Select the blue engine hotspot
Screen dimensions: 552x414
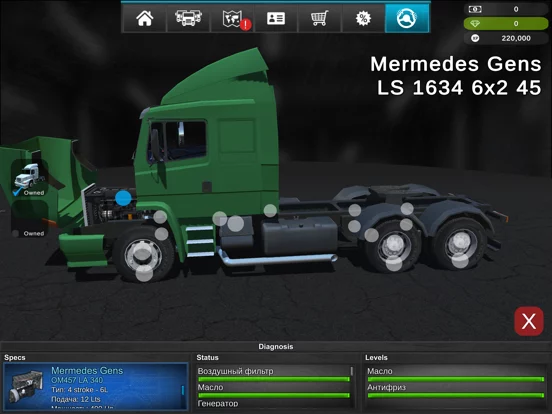click(123, 198)
